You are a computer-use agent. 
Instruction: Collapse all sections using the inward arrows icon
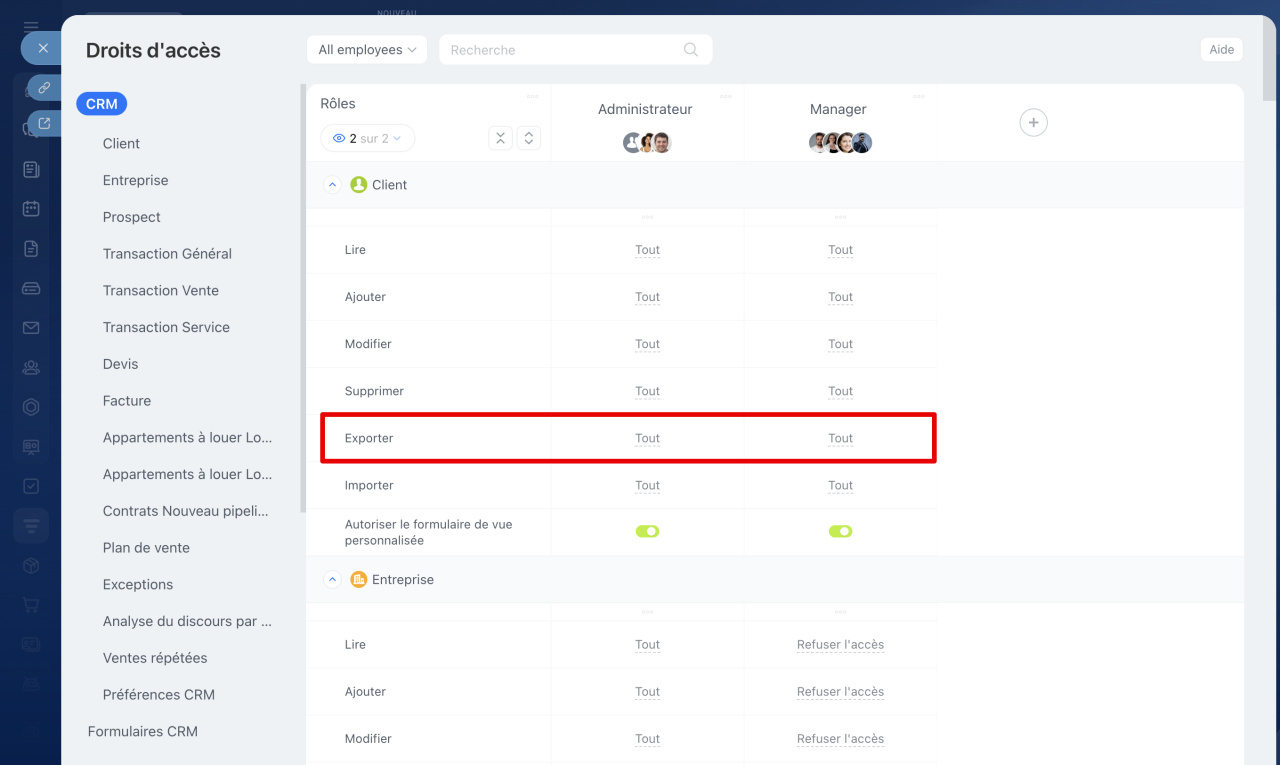[501, 138]
